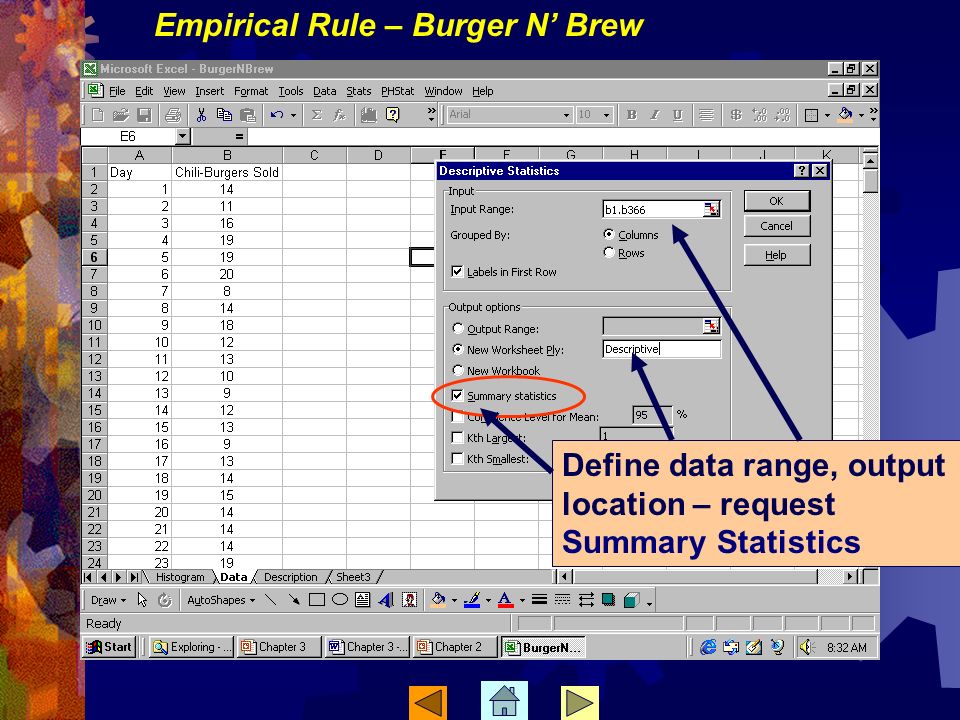Insert a Text Box from Drawing toolbar
The image size is (960, 720).
click(362, 600)
